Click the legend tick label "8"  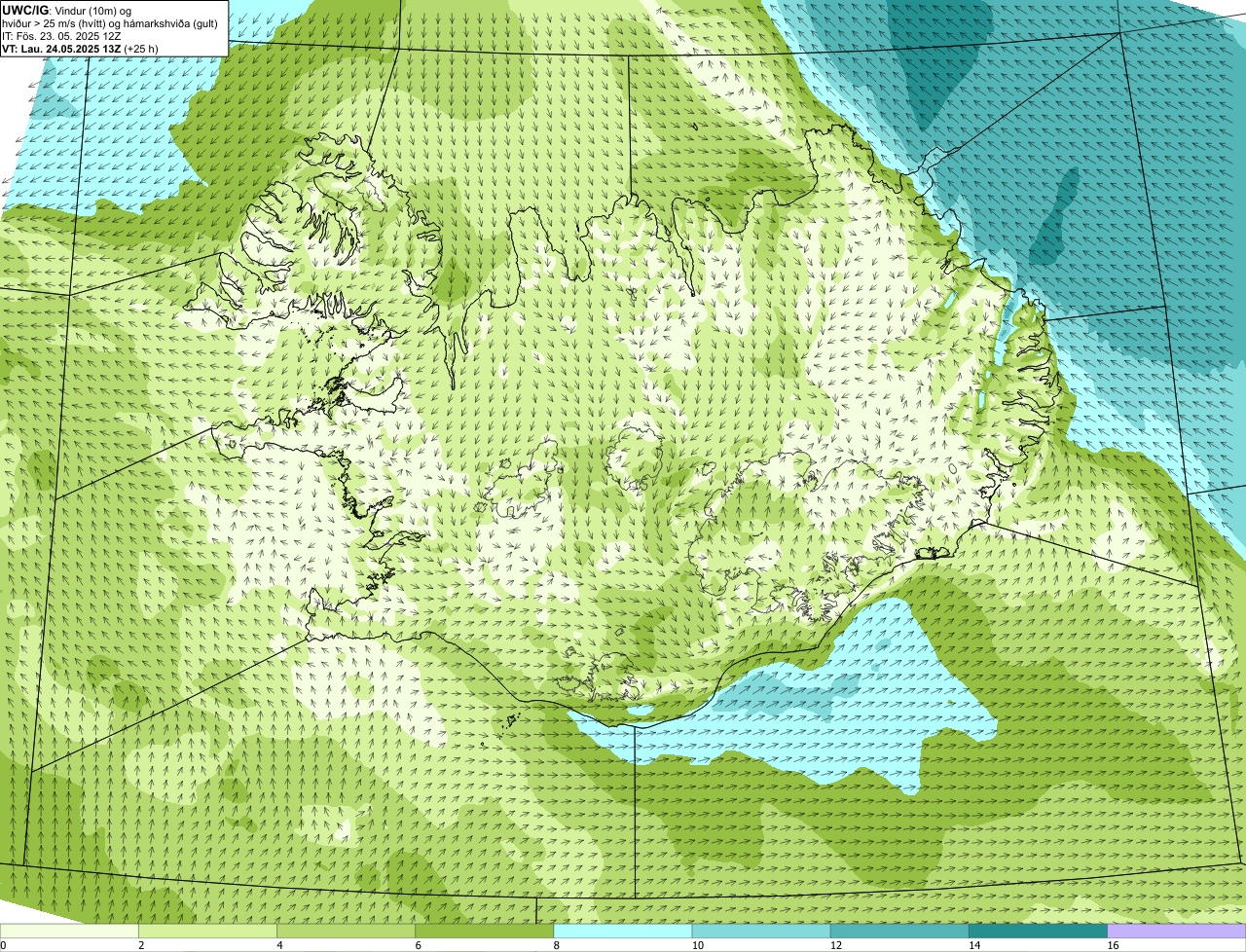coord(557,945)
